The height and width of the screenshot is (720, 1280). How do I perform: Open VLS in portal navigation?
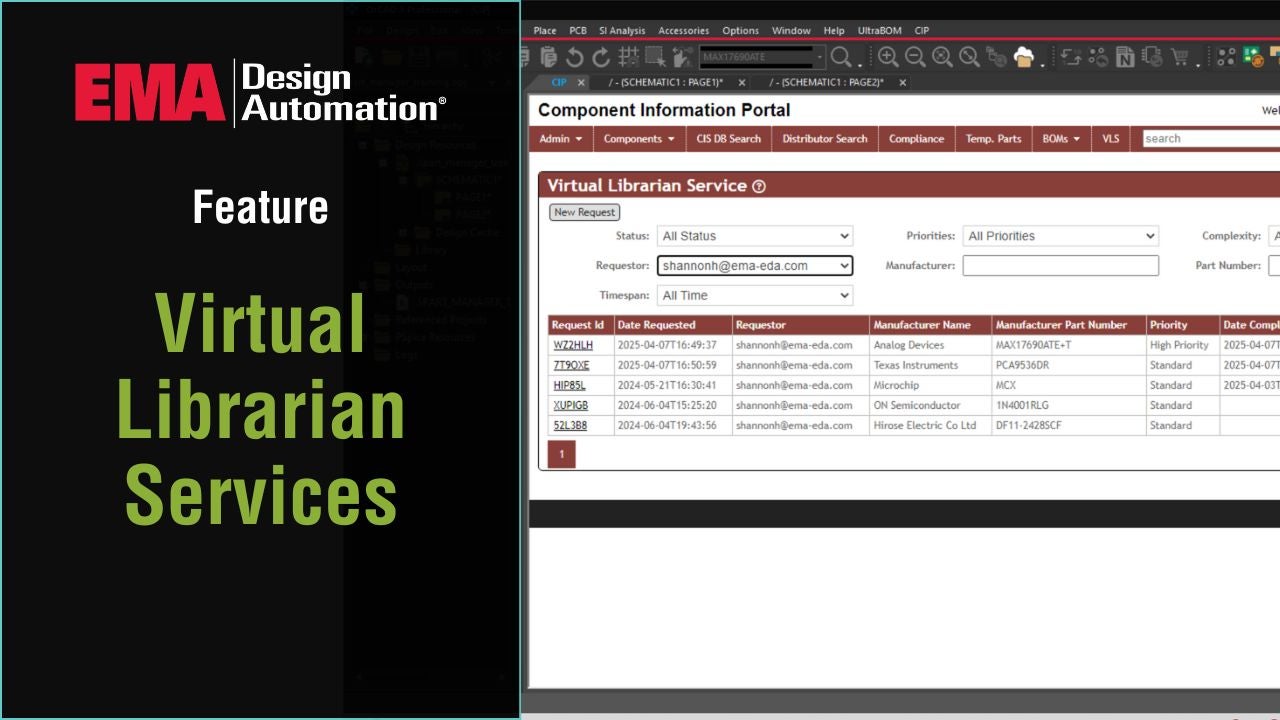pos(1111,139)
